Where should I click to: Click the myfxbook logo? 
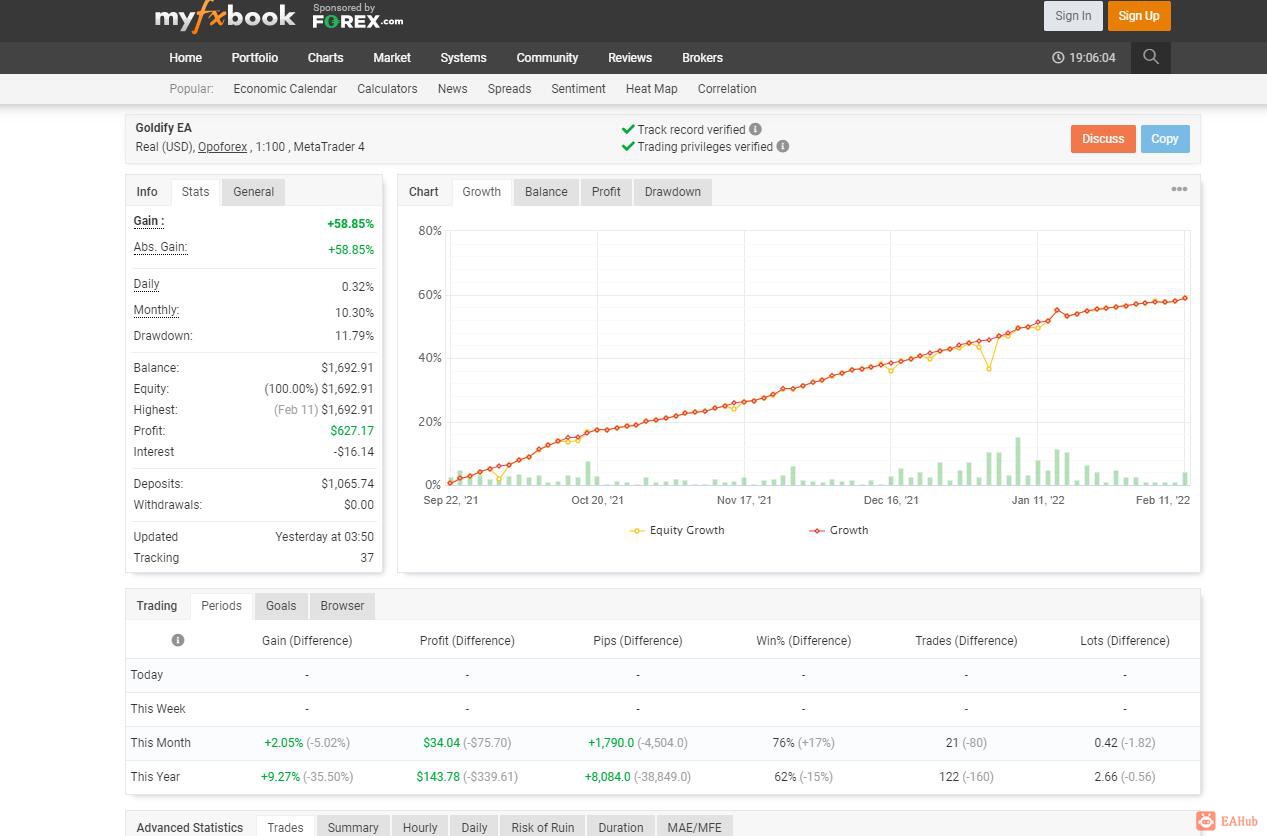click(225, 16)
